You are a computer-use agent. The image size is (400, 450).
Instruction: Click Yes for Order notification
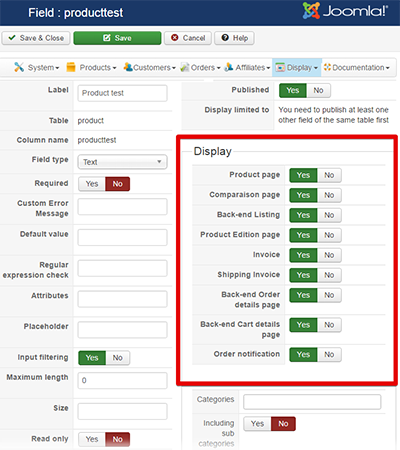tap(303, 354)
